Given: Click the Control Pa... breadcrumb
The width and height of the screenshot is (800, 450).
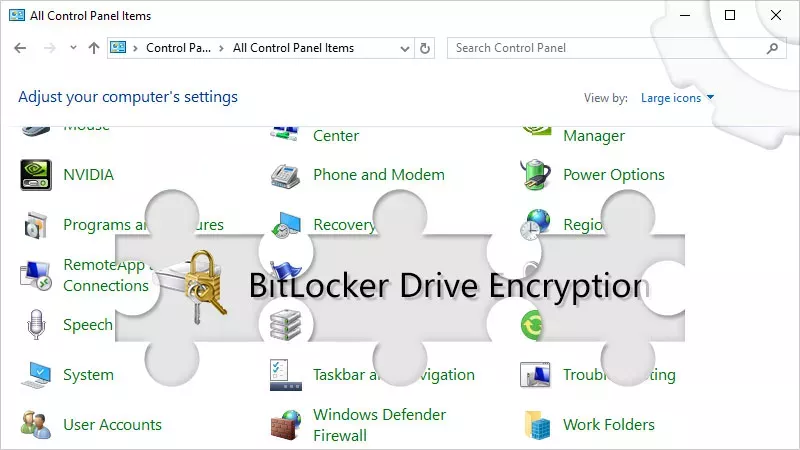Looking at the screenshot, I should (178, 48).
